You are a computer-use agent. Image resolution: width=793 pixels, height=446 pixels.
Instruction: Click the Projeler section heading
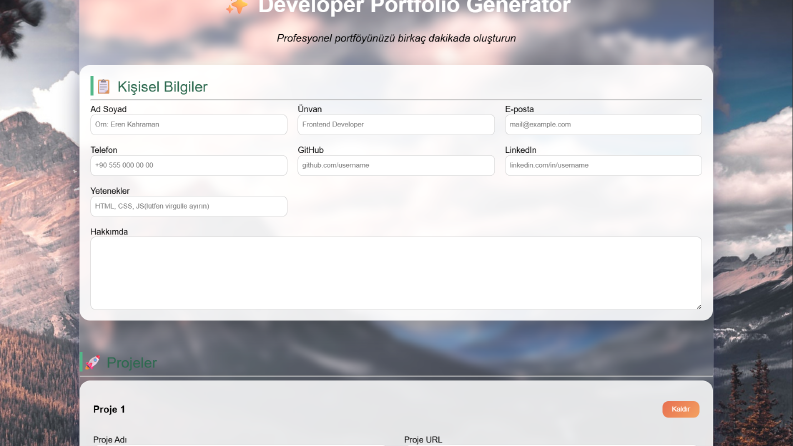click(131, 363)
